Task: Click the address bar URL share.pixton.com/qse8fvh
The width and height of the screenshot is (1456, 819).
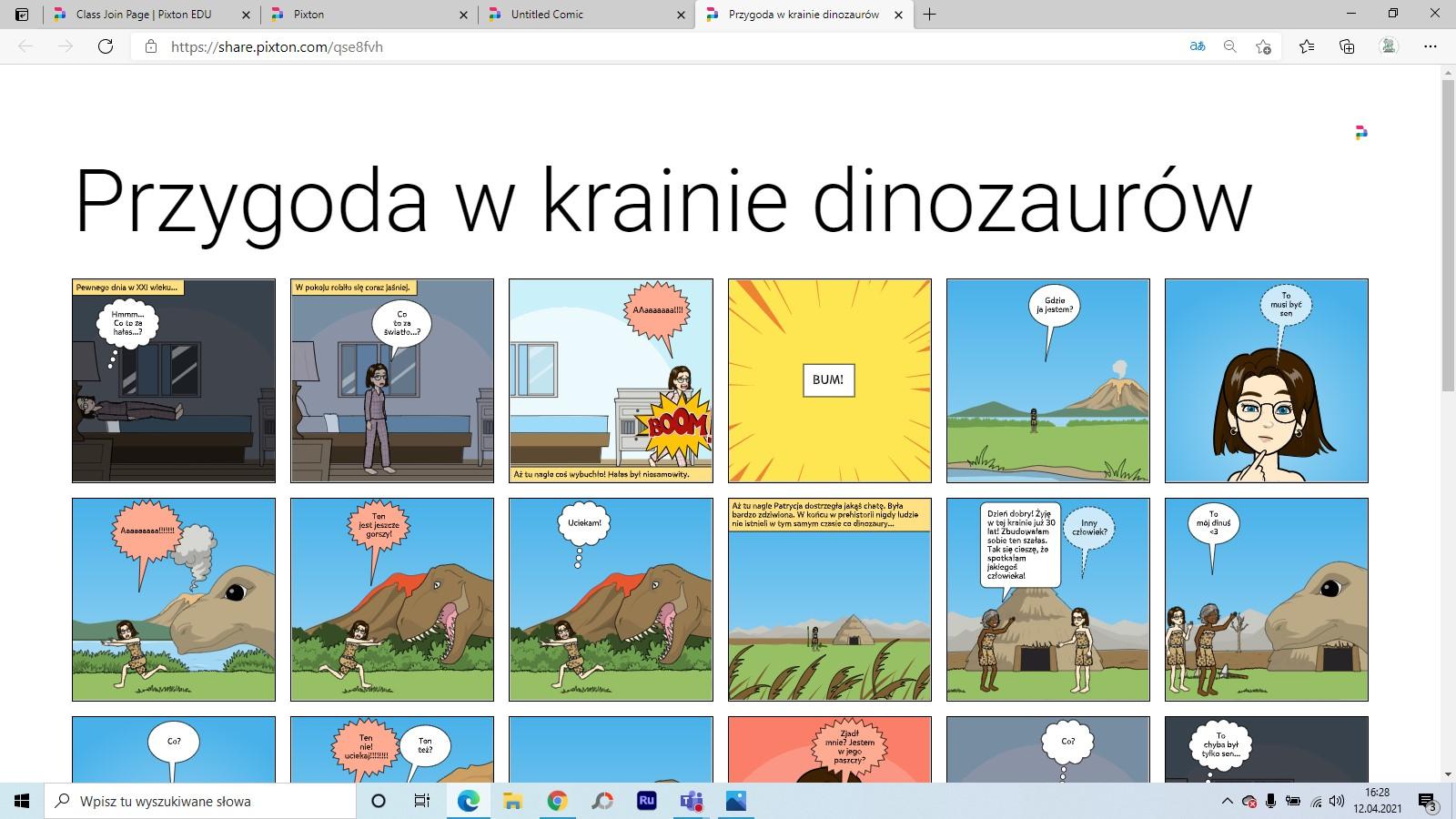Action: (x=277, y=46)
